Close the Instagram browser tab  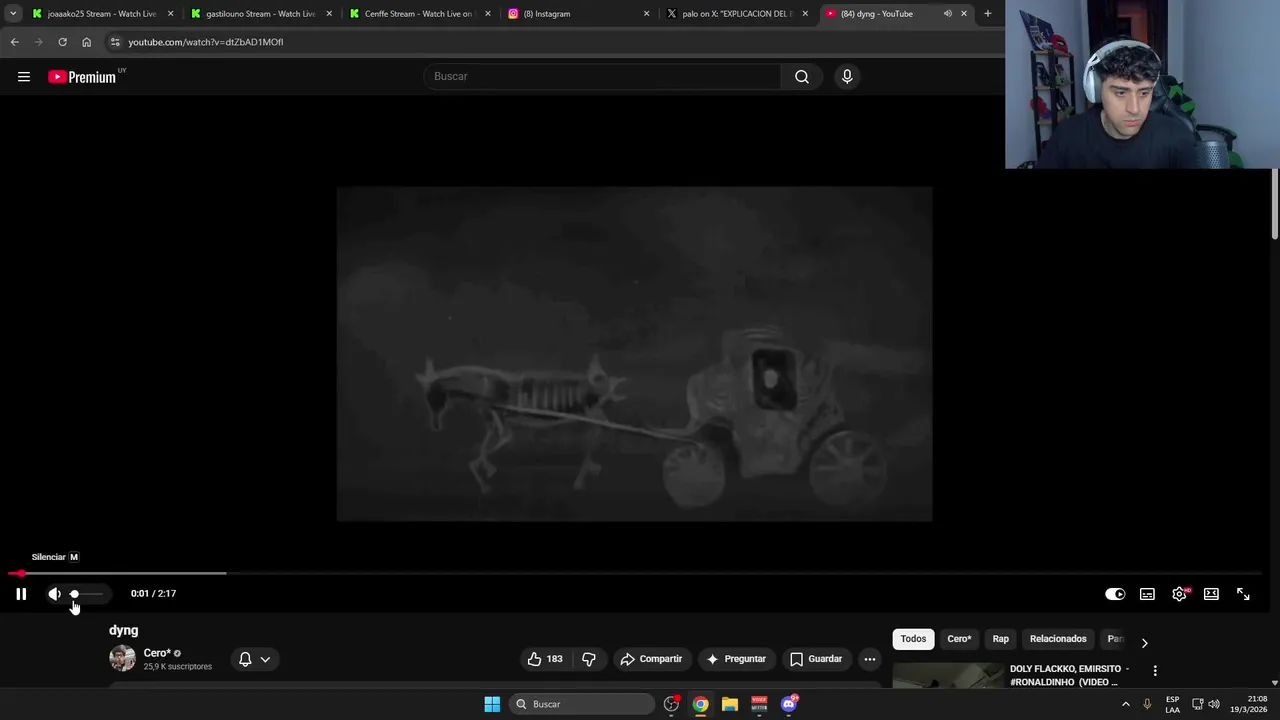(x=646, y=14)
